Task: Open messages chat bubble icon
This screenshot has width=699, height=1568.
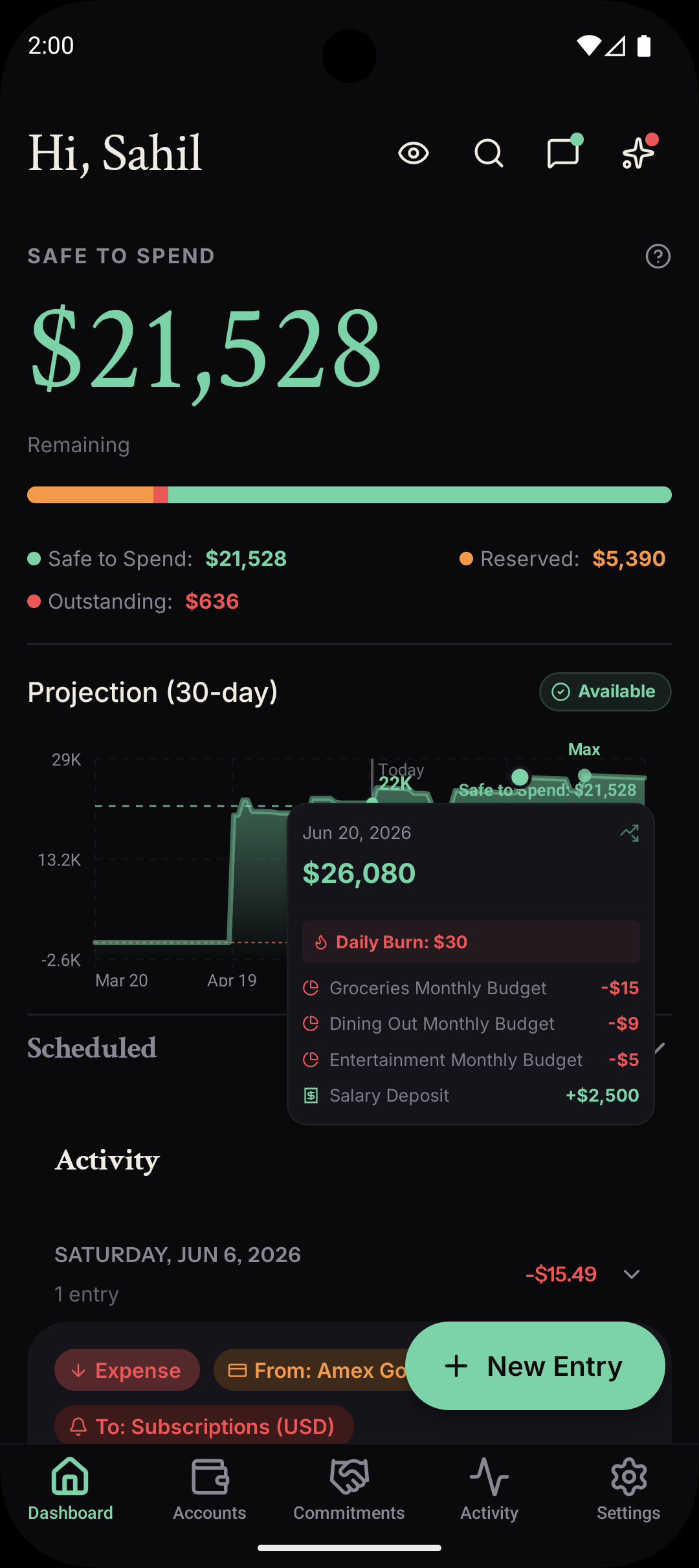Action: [x=563, y=153]
